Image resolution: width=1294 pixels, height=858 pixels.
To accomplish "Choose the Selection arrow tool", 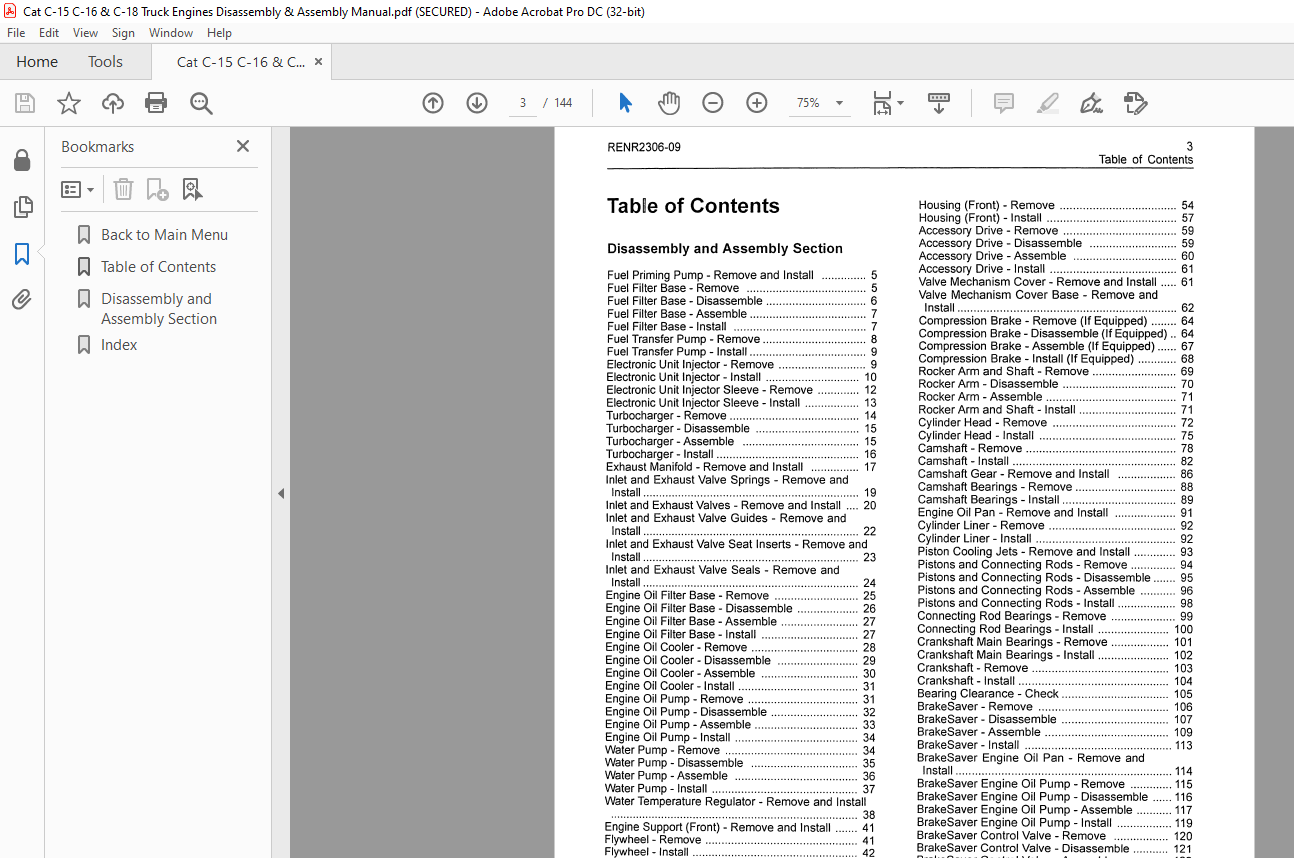I will point(626,103).
